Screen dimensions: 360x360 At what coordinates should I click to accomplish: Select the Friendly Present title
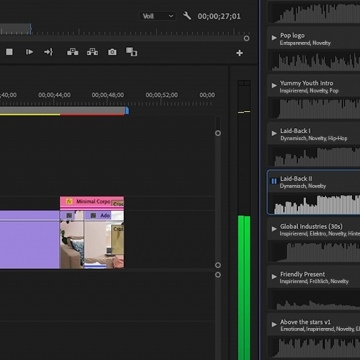coord(302,274)
